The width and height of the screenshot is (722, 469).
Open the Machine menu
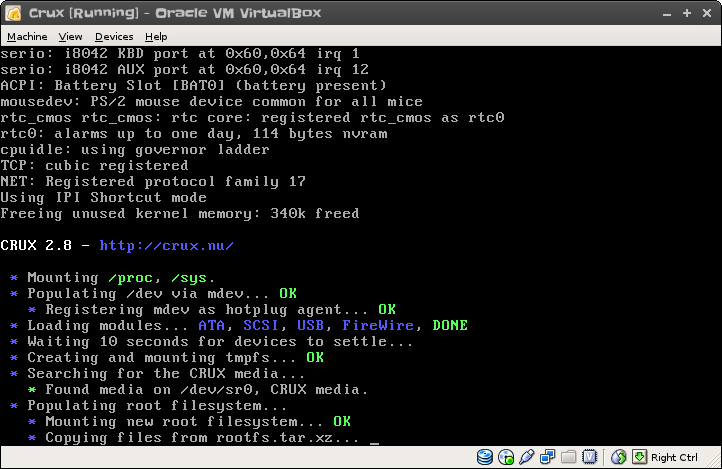click(27, 36)
